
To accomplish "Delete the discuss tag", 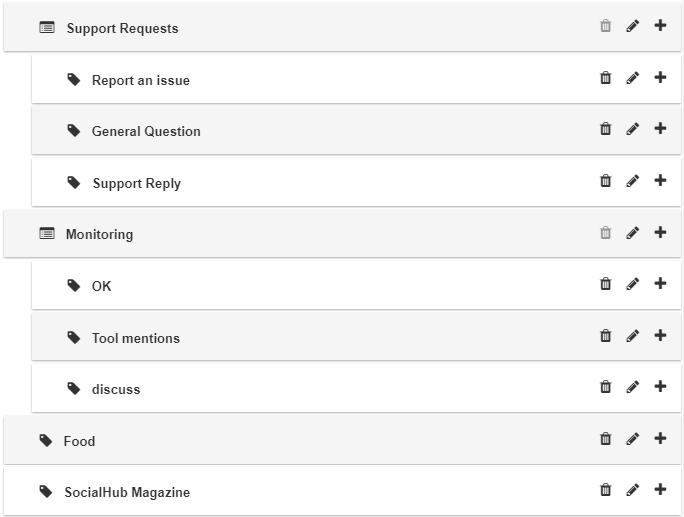I will pos(605,387).
